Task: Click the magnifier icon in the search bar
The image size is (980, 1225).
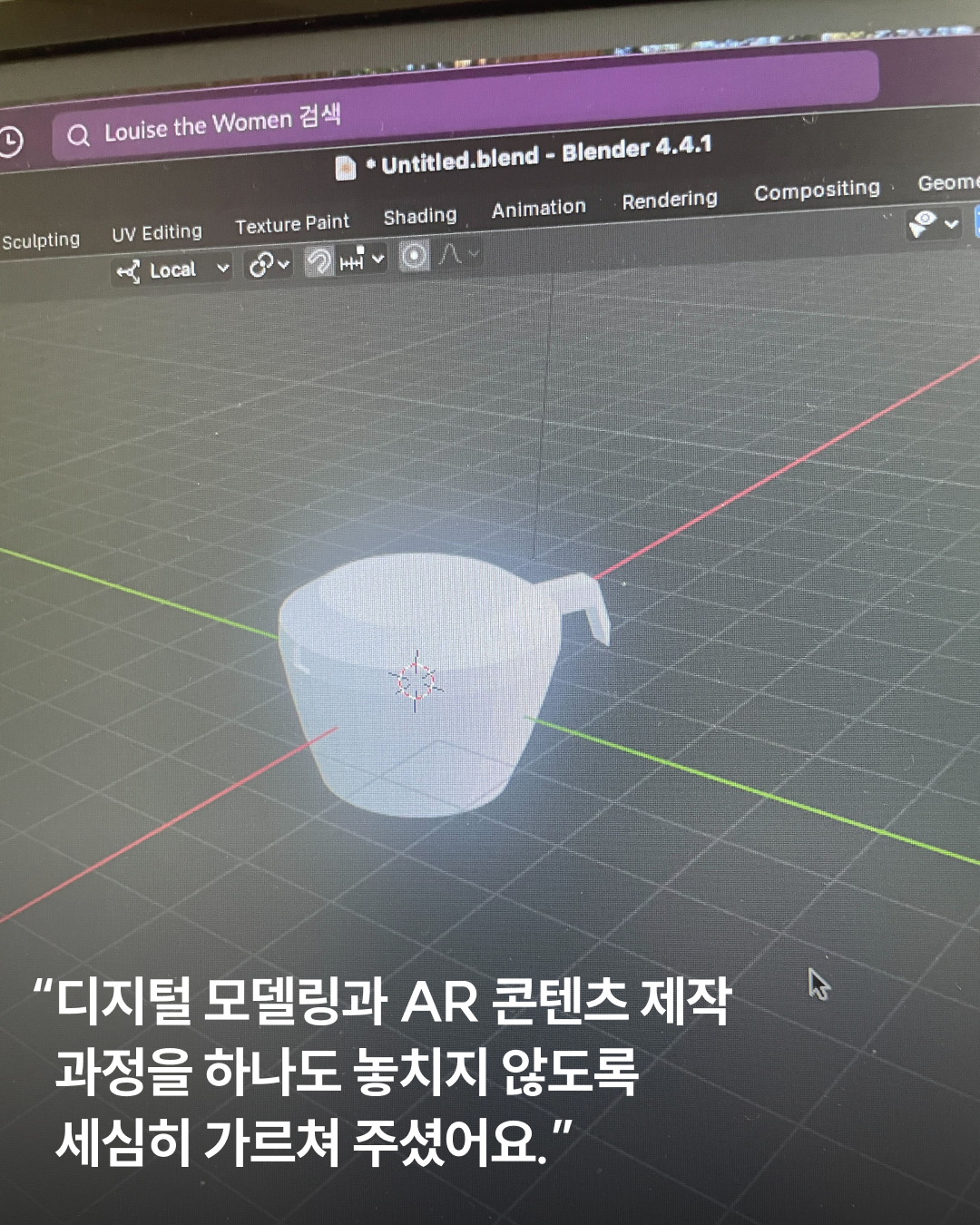Action: (79, 135)
